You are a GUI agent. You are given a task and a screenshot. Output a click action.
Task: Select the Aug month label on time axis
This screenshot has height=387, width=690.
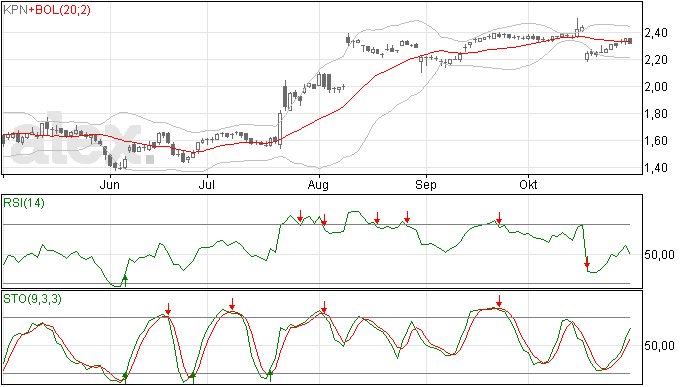pyautogui.click(x=318, y=185)
